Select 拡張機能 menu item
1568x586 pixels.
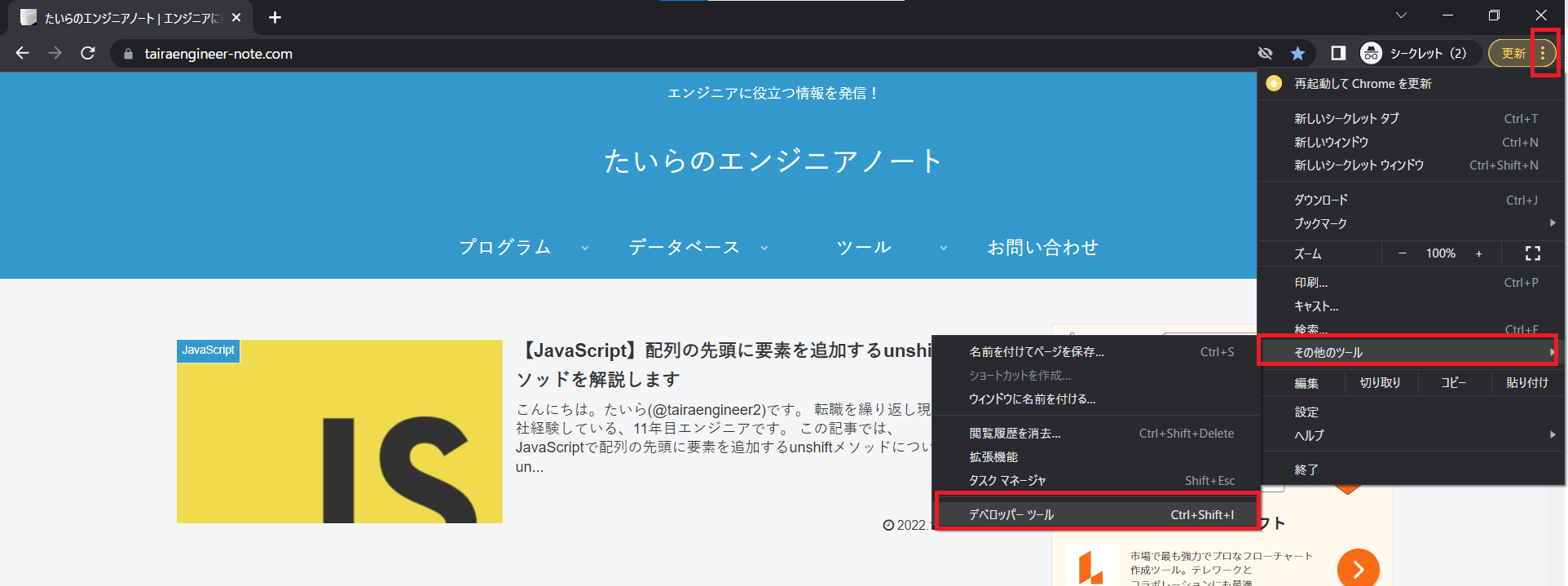point(993,457)
